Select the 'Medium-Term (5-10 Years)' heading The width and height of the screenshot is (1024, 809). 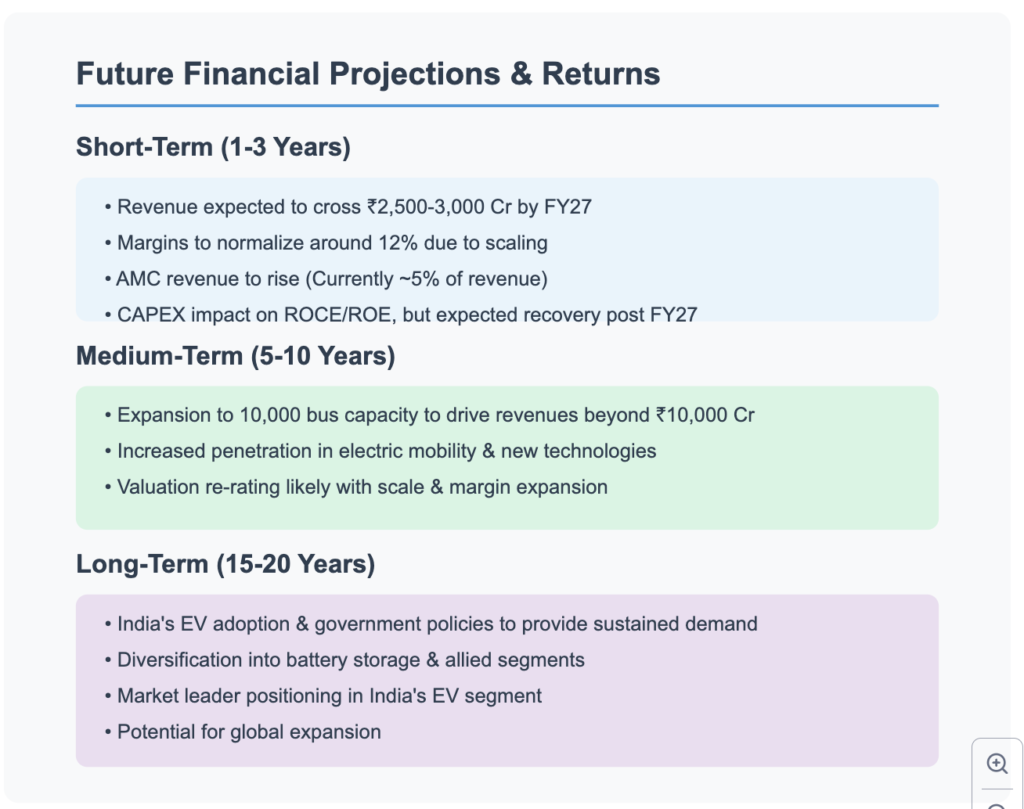235,356
